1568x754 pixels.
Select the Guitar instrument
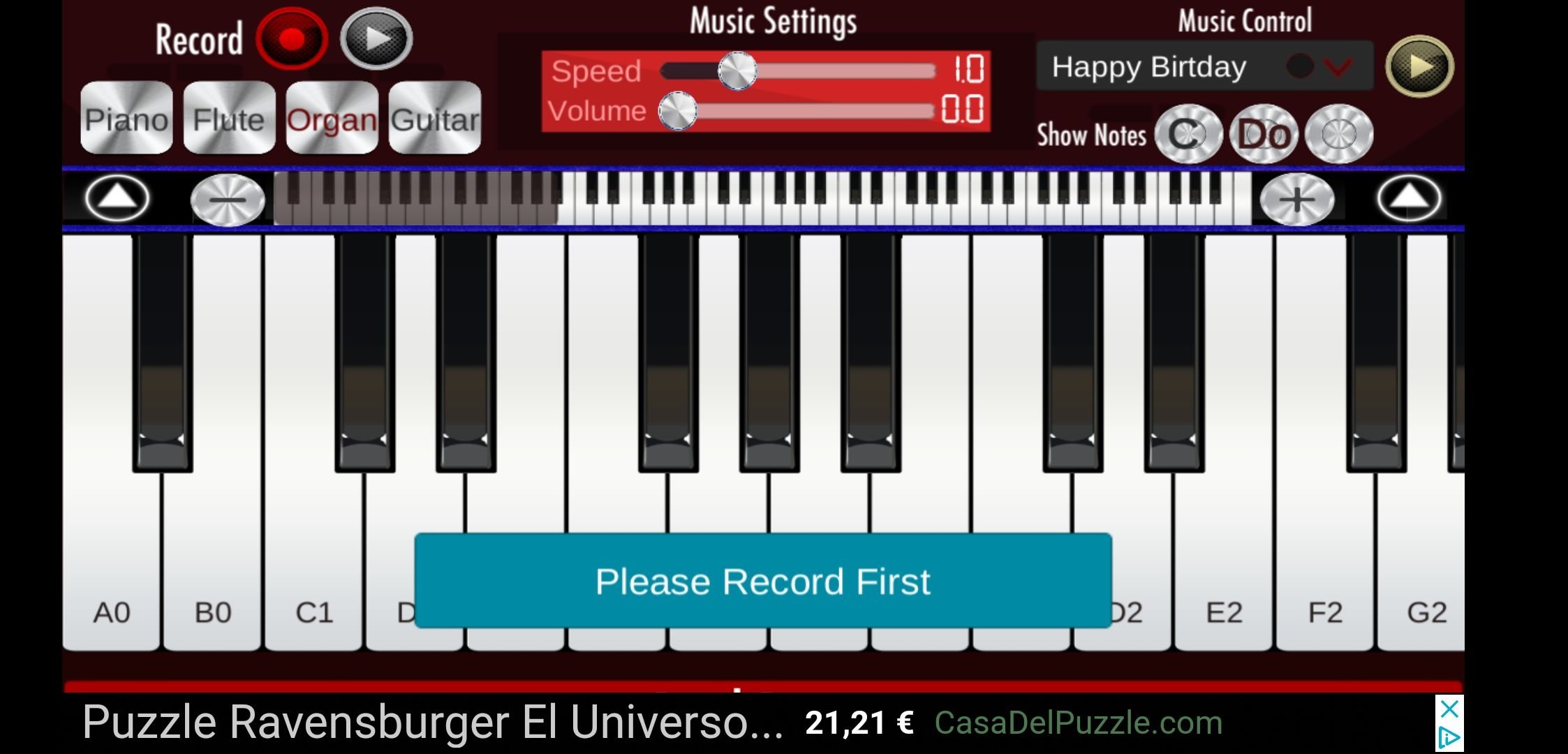436,120
